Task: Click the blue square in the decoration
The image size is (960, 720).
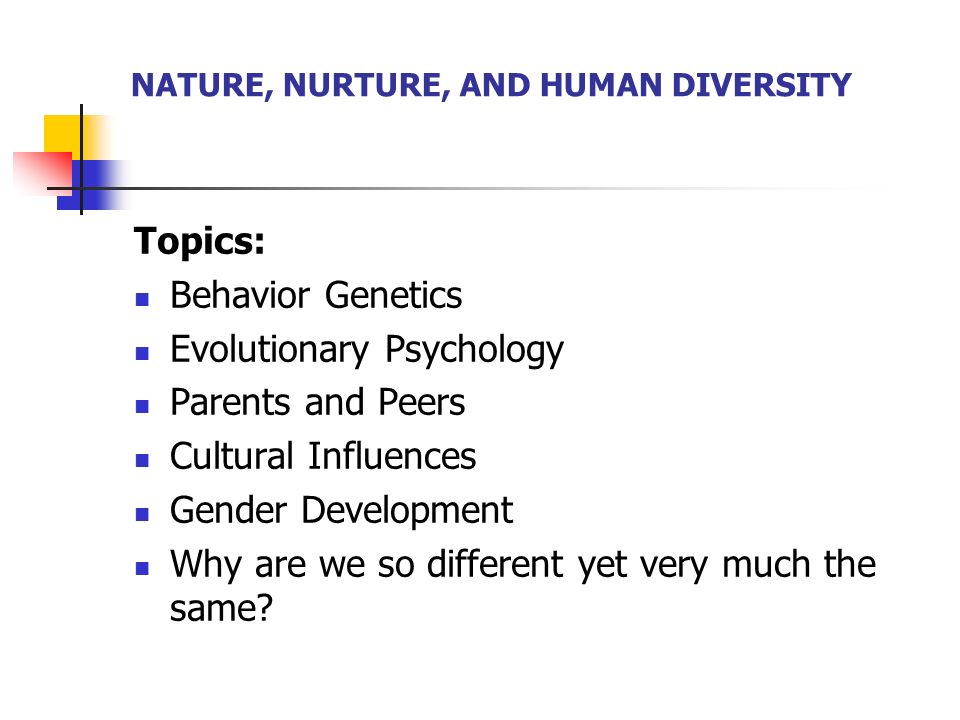Action: pyautogui.click(x=92, y=186)
